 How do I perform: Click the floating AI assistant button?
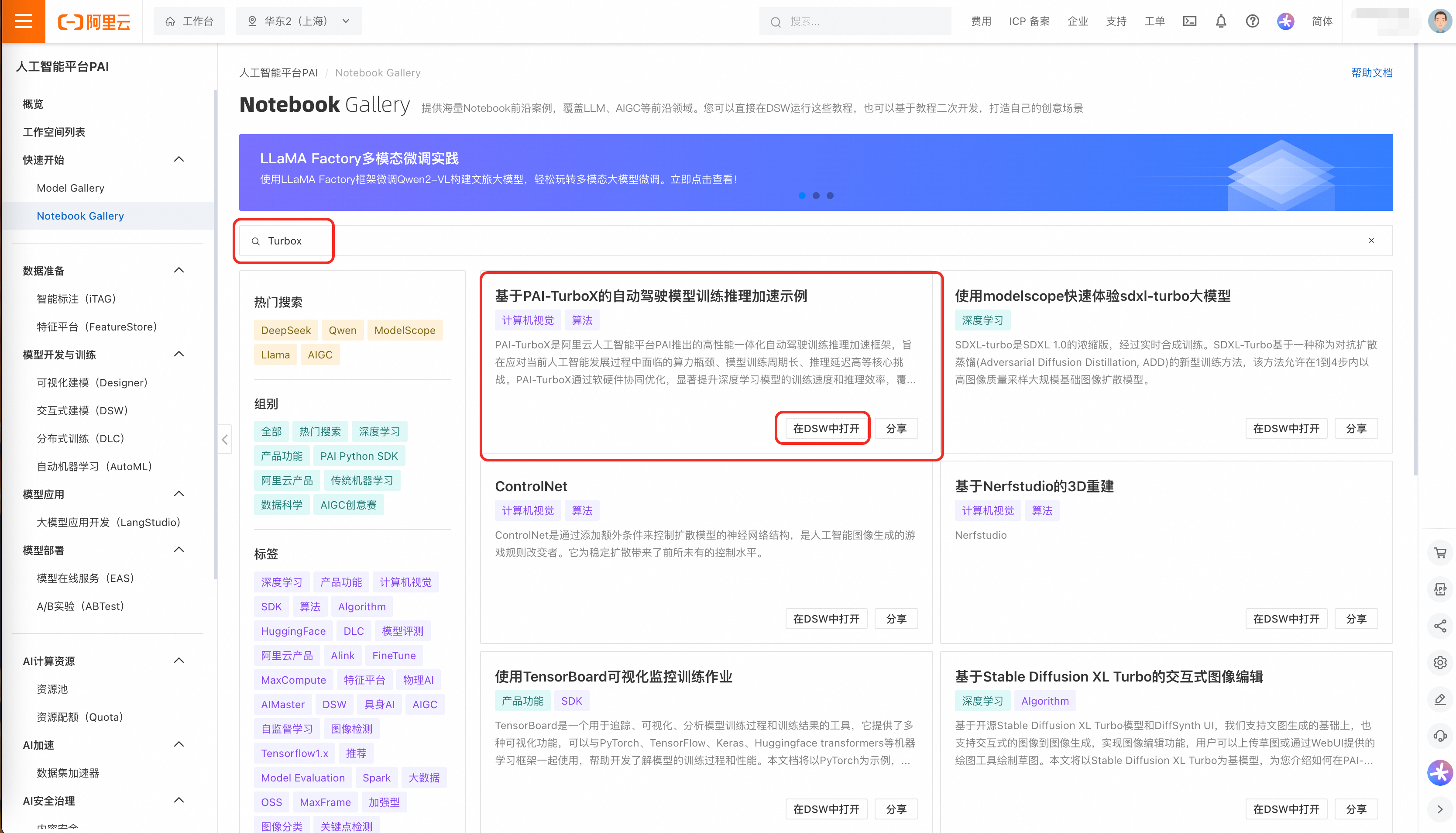(x=1440, y=773)
